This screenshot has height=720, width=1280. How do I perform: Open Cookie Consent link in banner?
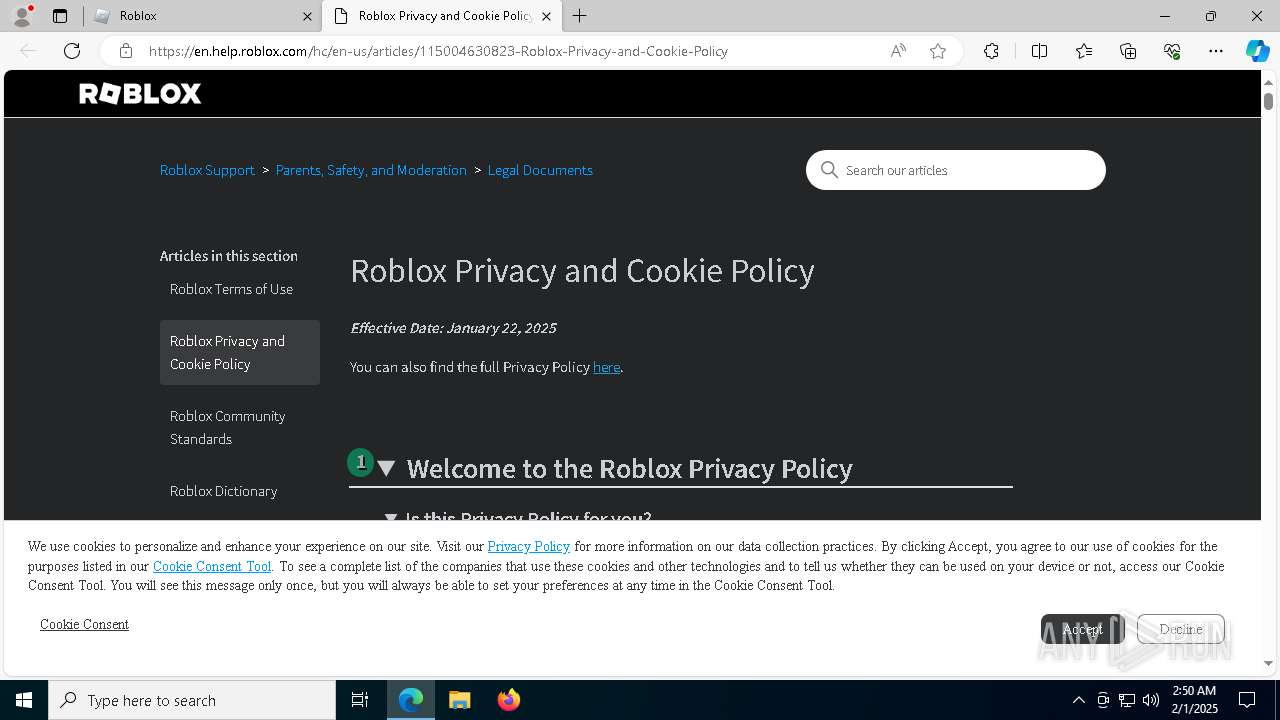coord(84,624)
